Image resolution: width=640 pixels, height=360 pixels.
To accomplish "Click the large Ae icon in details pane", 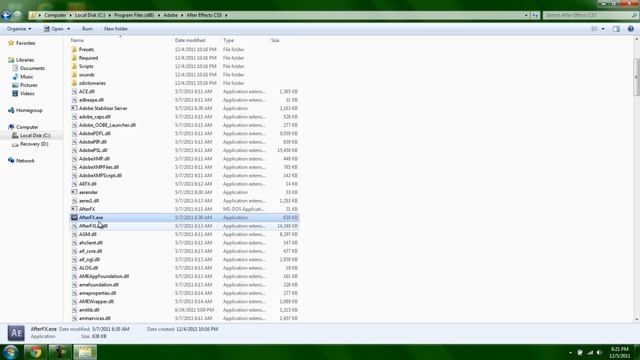I will [16, 333].
